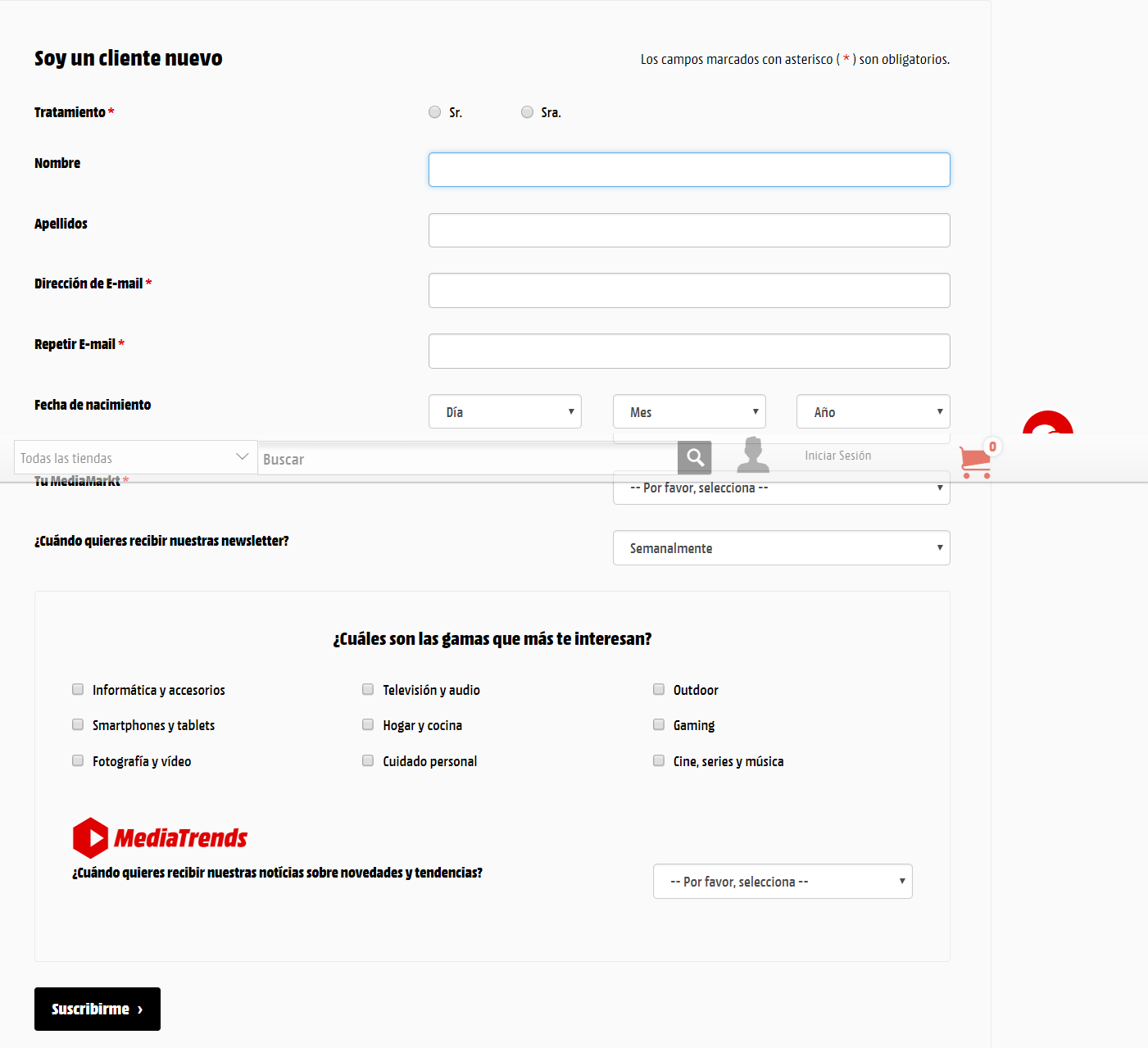Click the Iniciar Sesión link
This screenshot has width=1148, height=1048.
[837, 456]
